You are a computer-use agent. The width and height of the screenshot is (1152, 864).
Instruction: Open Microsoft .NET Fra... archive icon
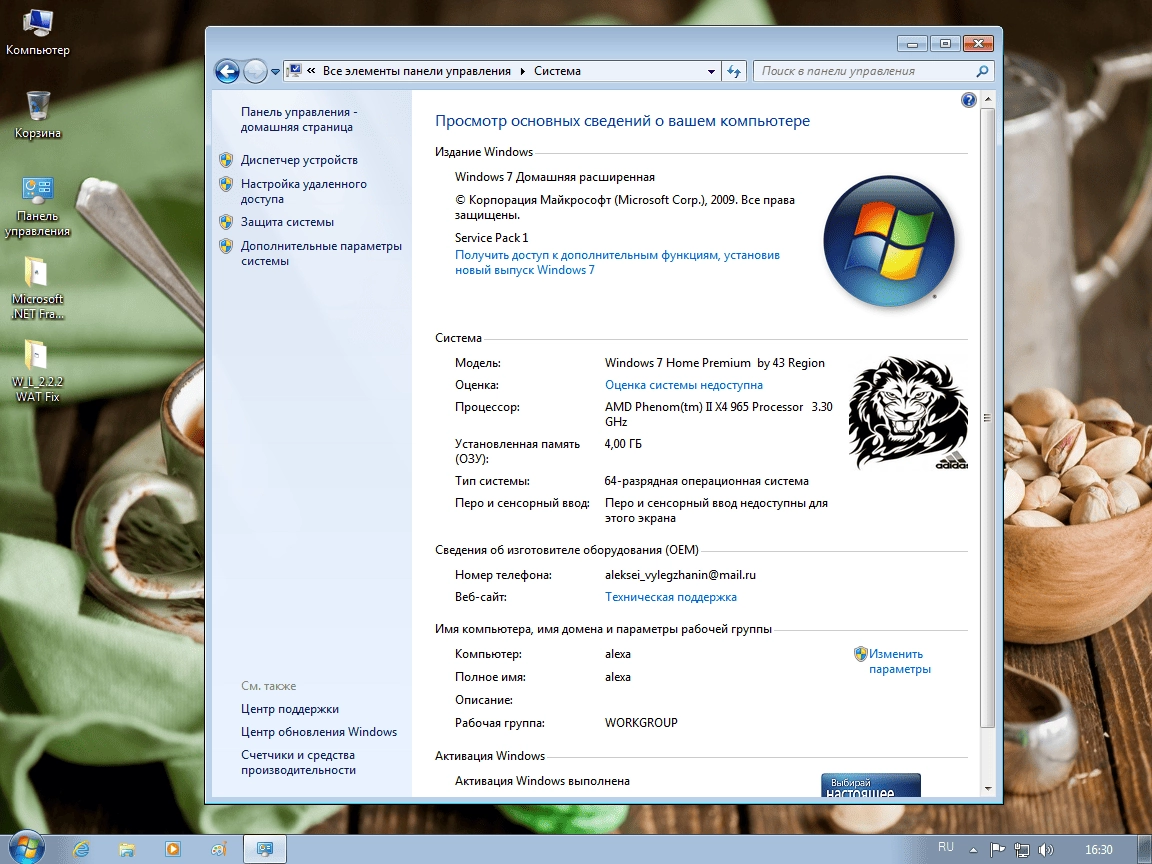click(37, 288)
